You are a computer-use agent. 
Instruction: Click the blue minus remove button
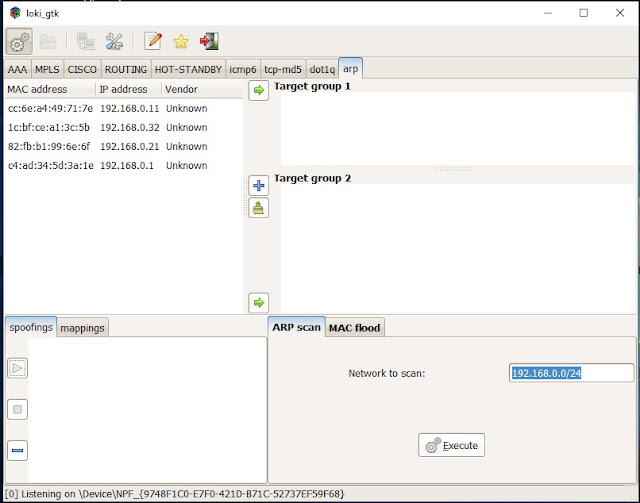click(x=18, y=450)
